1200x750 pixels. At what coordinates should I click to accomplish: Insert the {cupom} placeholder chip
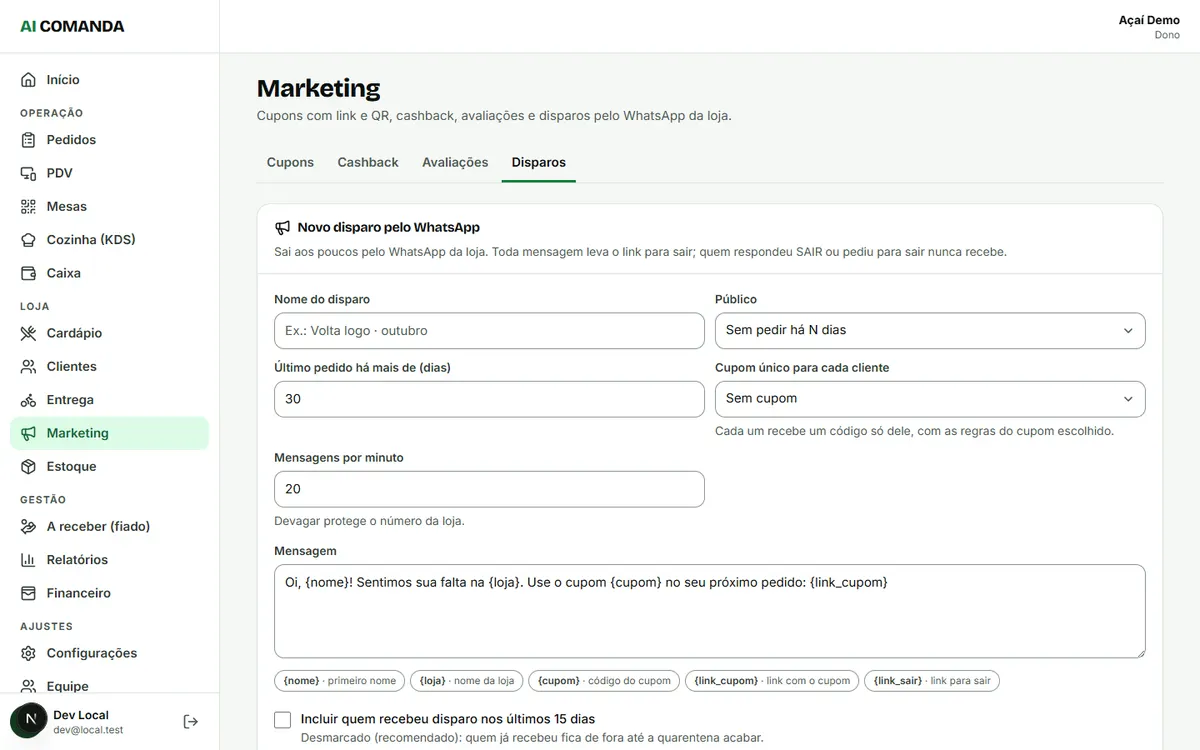pyautogui.click(x=604, y=681)
